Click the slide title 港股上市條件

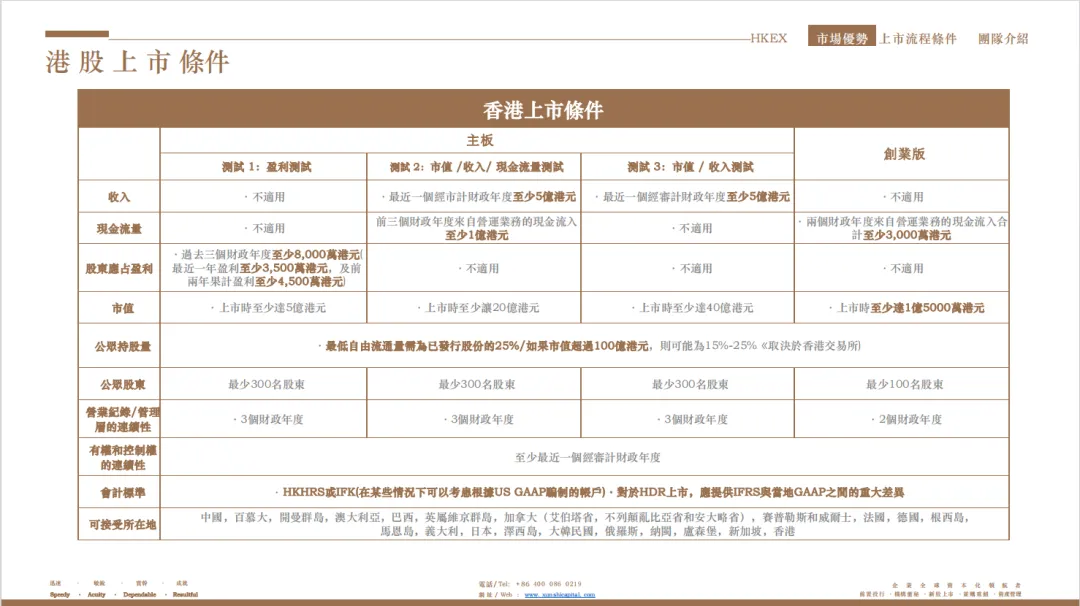click(136, 60)
